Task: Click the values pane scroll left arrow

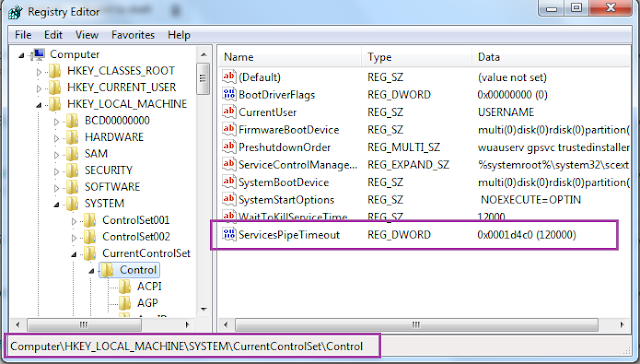Action: [225, 325]
